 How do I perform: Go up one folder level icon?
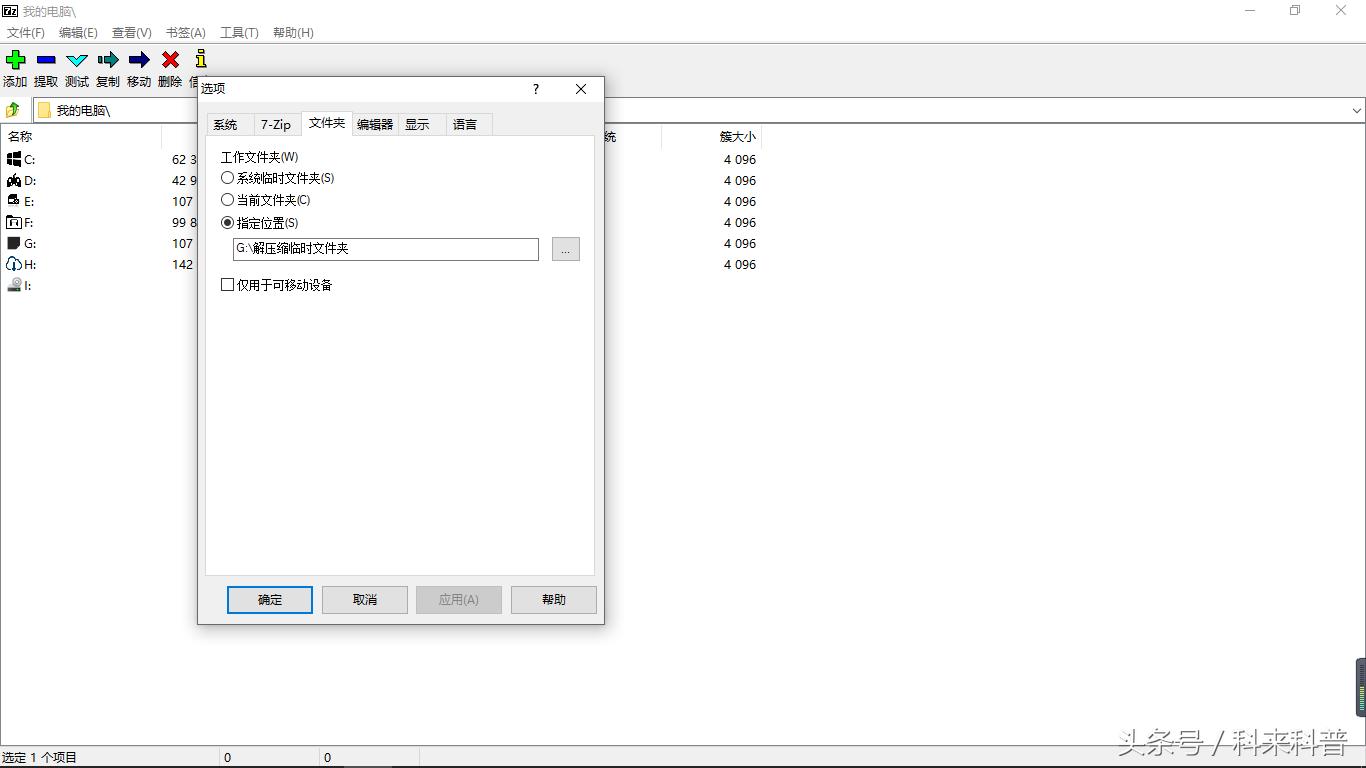coord(13,110)
